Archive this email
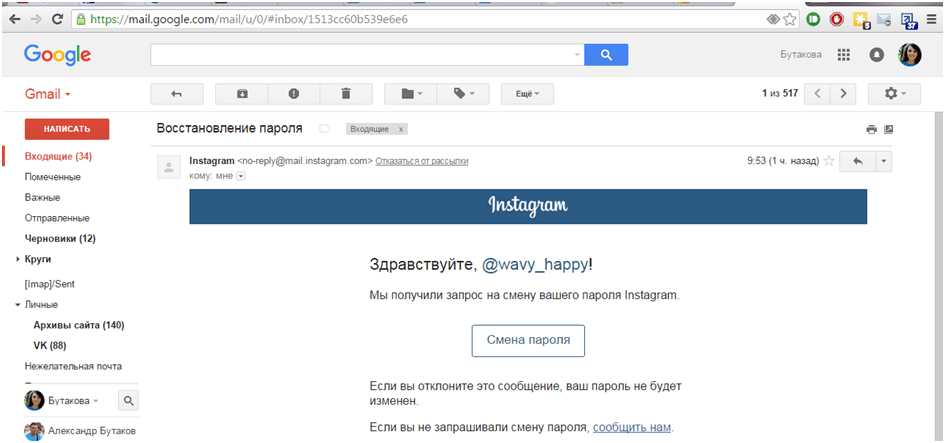This screenshot has width=945, height=443. [x=242, y=94]
